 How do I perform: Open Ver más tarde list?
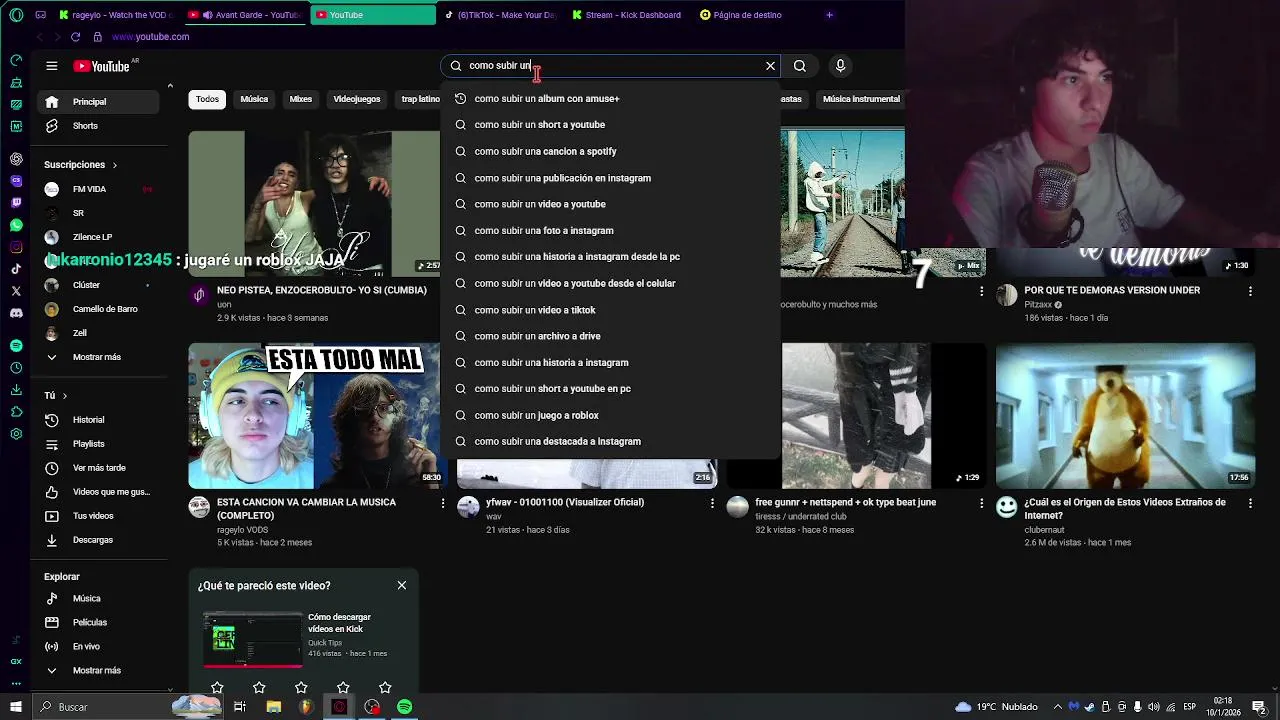pyautogui.click(x=97, y=468)
